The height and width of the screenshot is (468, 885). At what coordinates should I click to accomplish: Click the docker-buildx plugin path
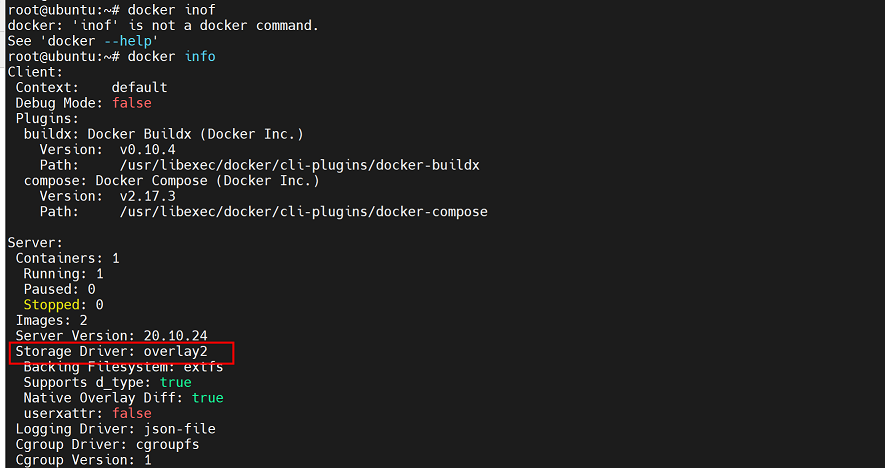tap(299, 165)
